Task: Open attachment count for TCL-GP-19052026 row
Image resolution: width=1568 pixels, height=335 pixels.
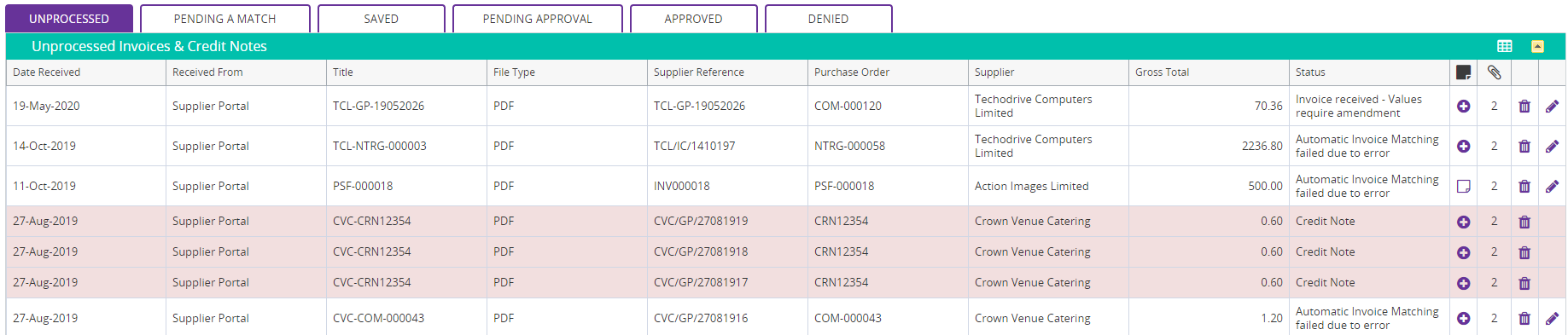Action: 1494,107
